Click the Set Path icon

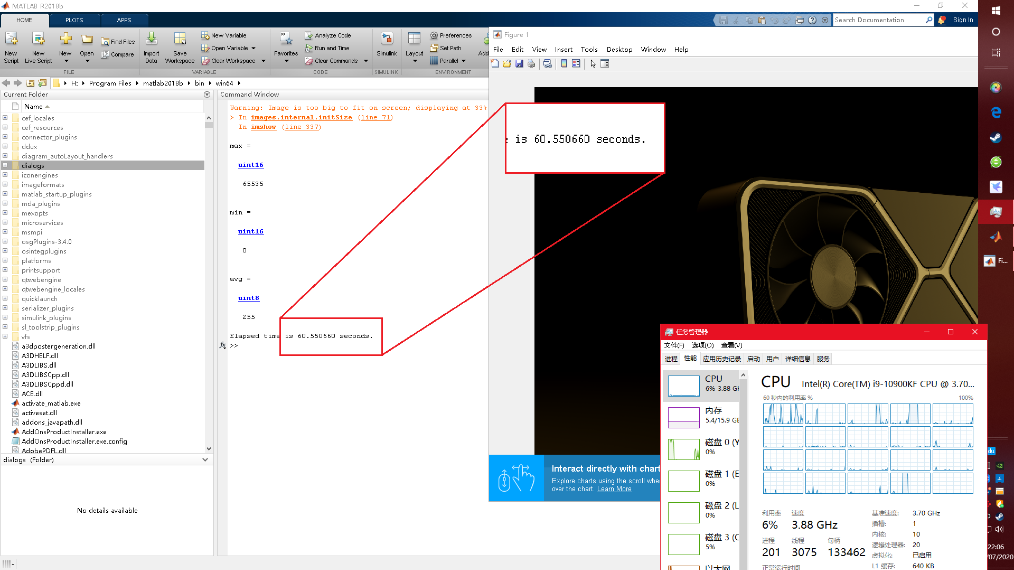click(435, 47)
